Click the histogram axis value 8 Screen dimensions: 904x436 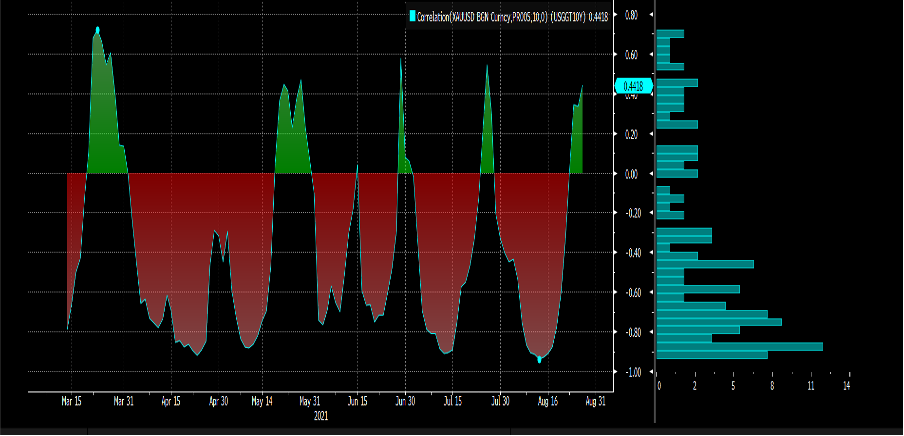(773, 385)
